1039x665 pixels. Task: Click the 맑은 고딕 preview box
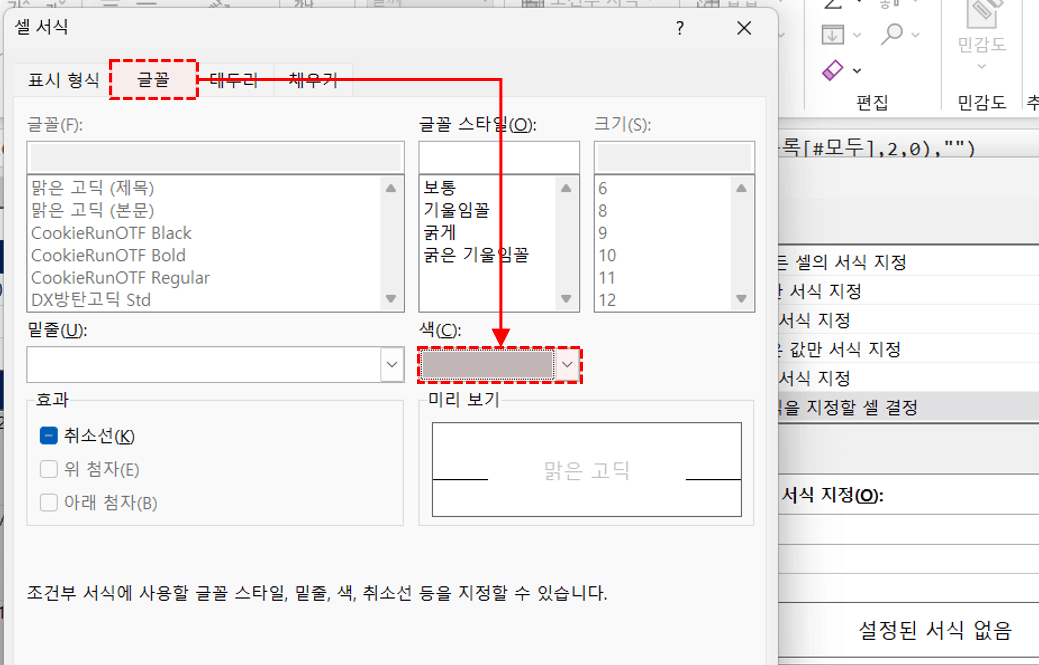[586, 470]
